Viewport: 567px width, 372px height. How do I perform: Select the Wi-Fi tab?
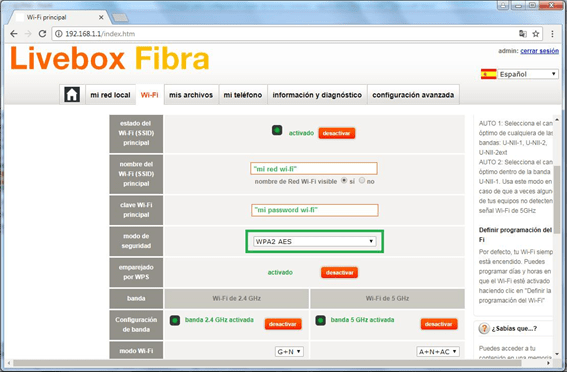click(x=150, y=95)
